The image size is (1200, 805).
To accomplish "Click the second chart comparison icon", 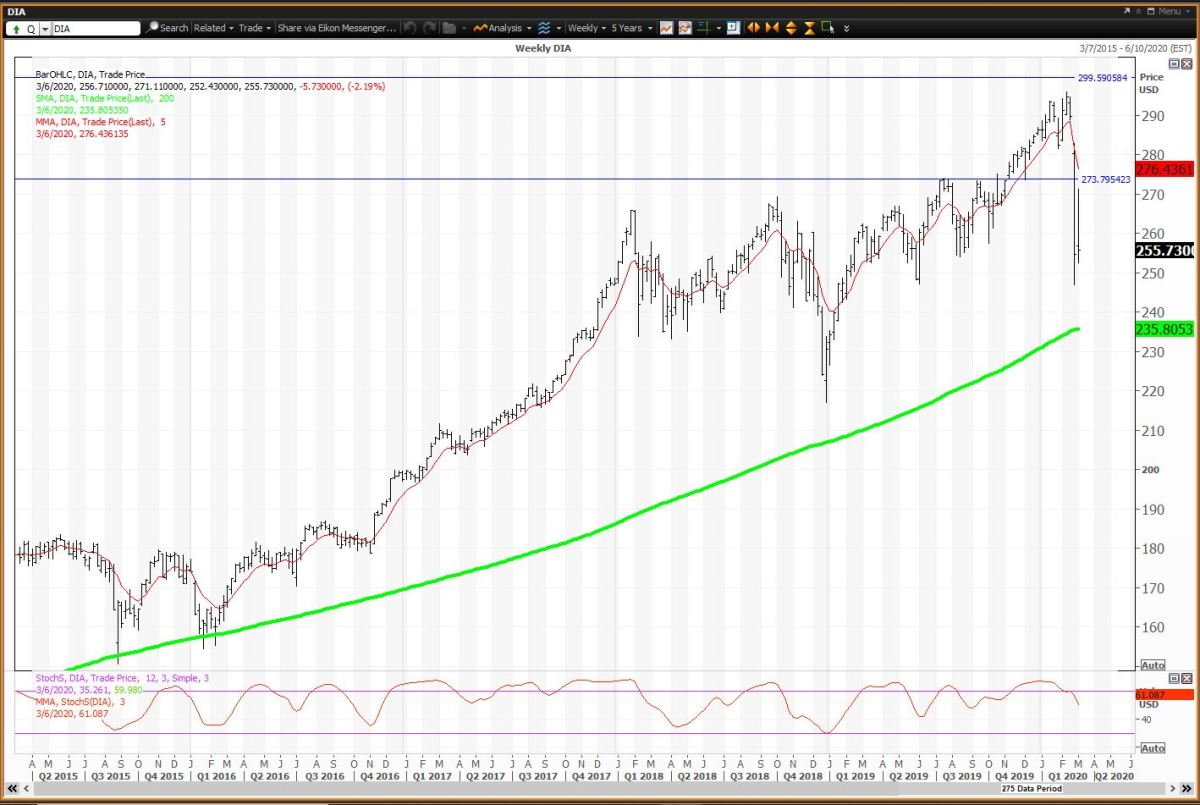I will (685, 28).
